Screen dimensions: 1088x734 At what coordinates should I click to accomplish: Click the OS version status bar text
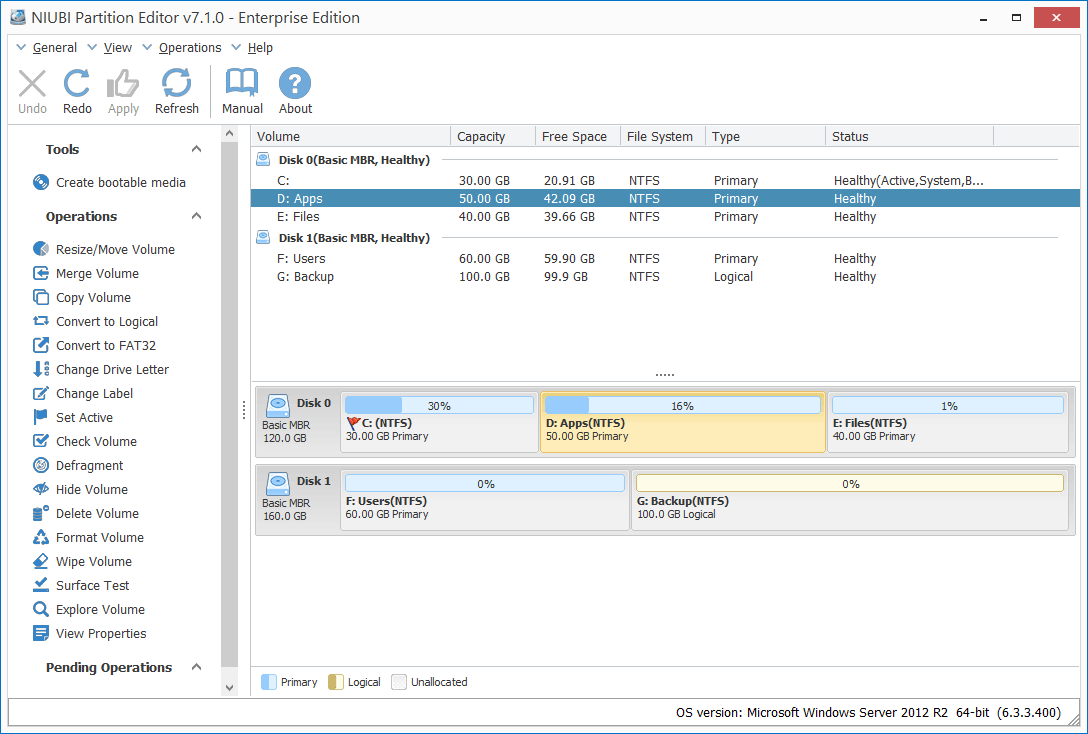(868, 712)
